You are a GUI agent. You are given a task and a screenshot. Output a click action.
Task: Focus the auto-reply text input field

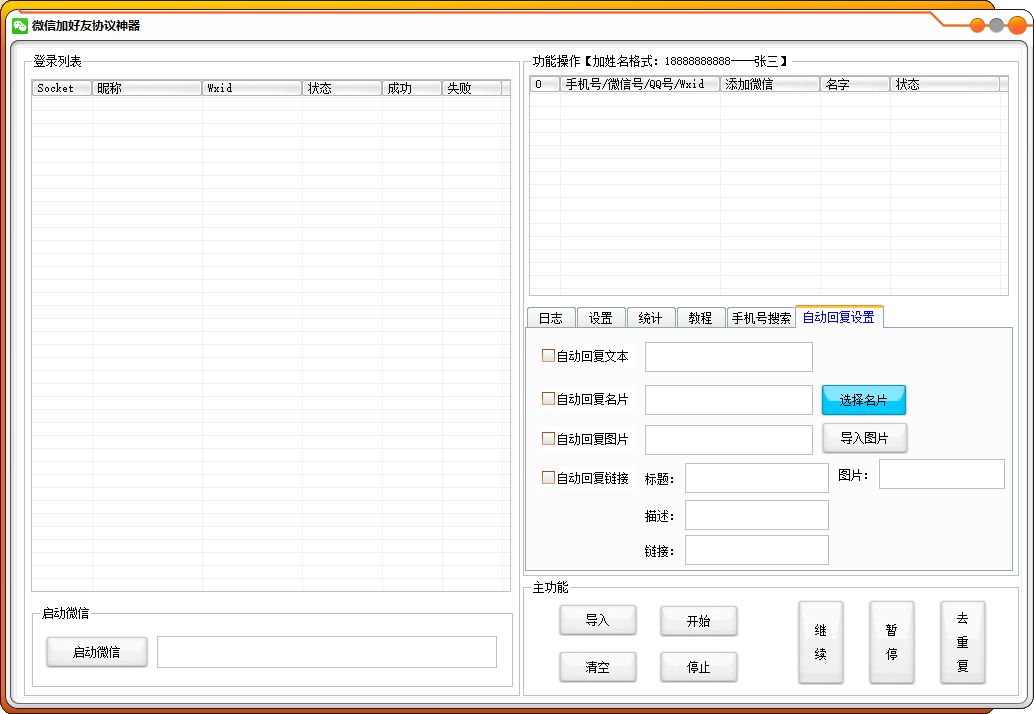coord(729,357)
